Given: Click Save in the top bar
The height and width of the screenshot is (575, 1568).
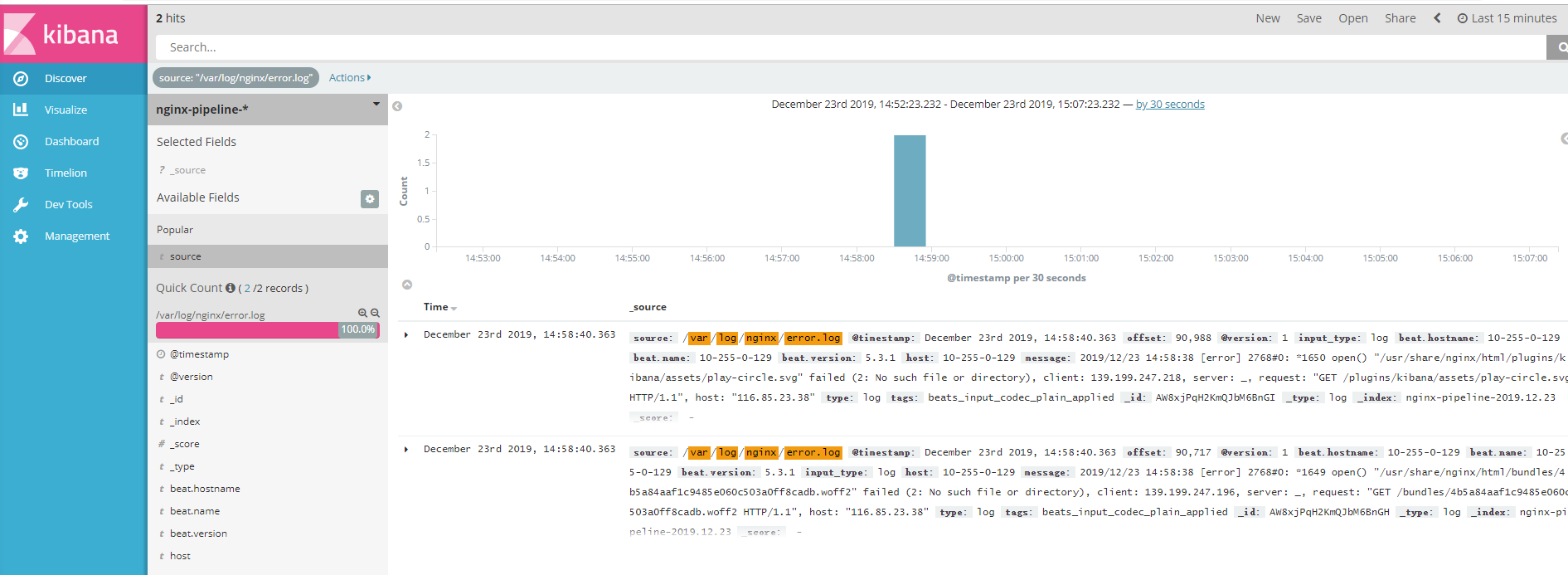Looking at the screenshot, I should coord(1309,18).
